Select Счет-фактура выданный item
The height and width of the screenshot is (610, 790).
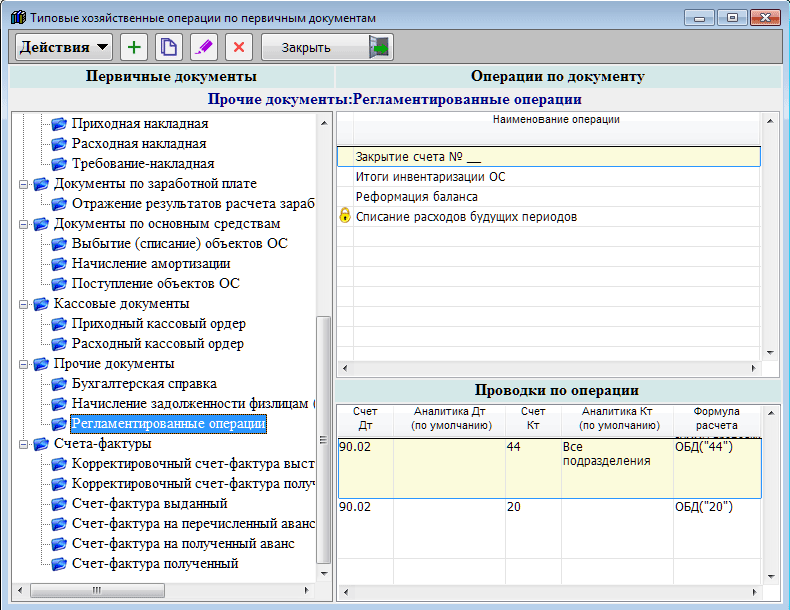pyautogui.click(x=150, y=503)
